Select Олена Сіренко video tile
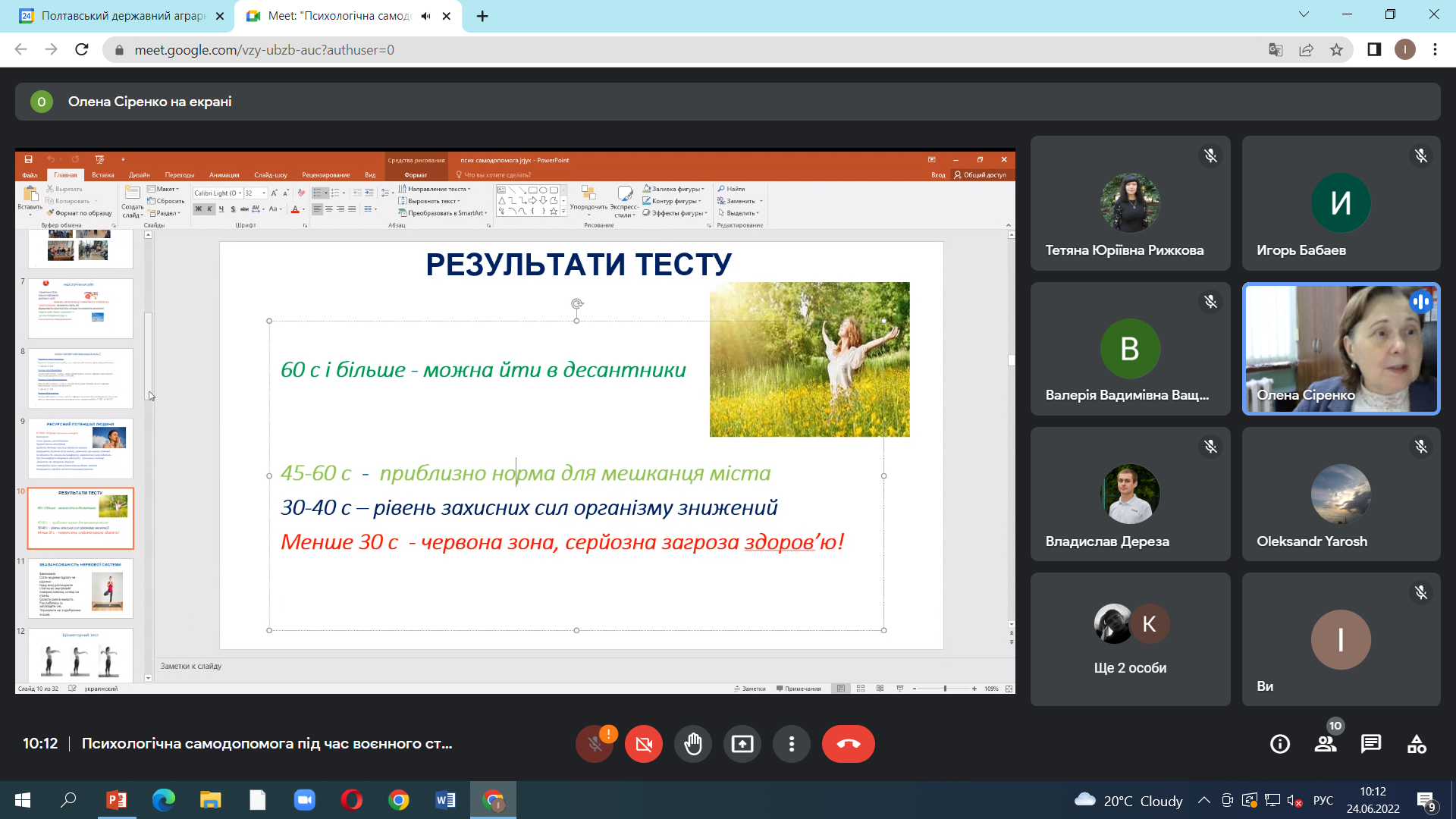 pos(1341,349)
